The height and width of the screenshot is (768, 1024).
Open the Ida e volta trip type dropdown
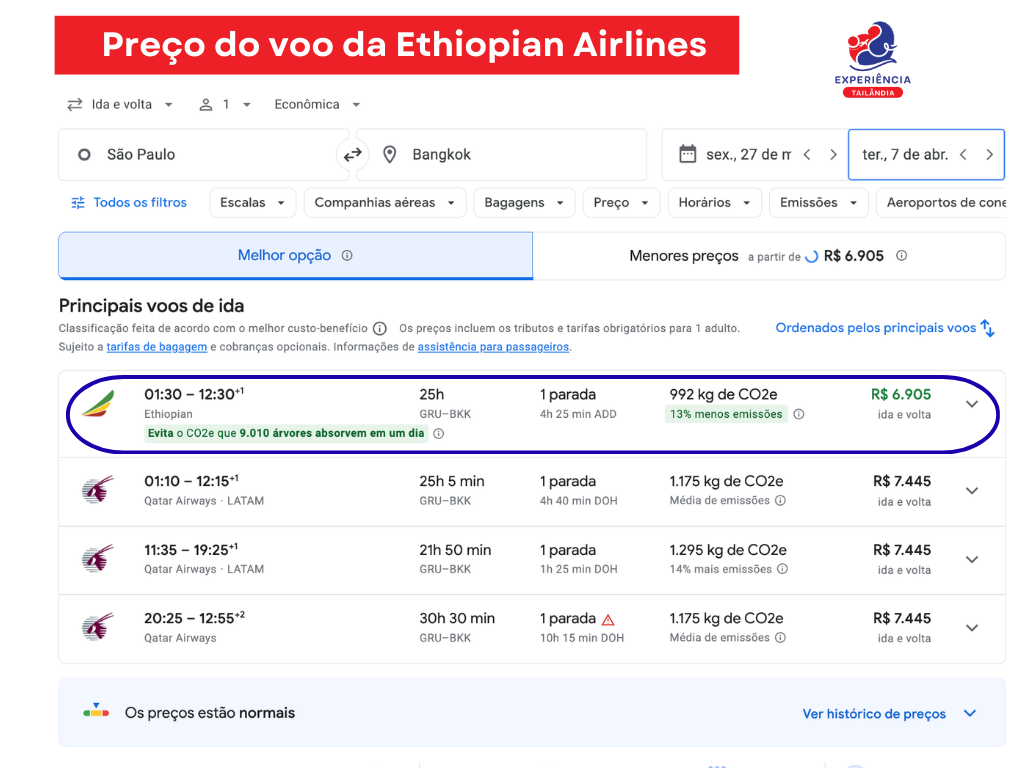(x=120, y=105)
